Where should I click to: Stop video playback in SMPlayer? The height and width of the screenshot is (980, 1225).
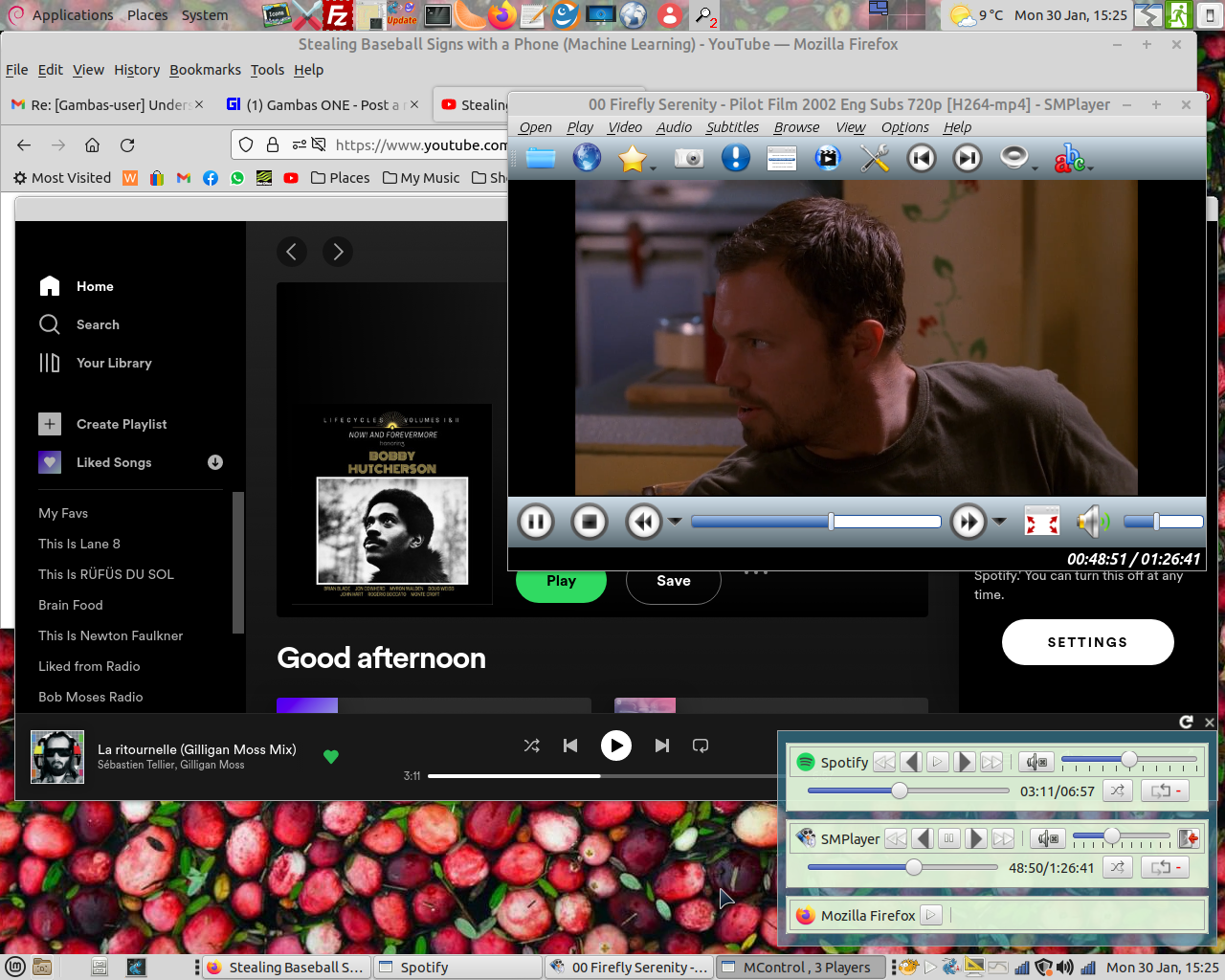(590, 522)
